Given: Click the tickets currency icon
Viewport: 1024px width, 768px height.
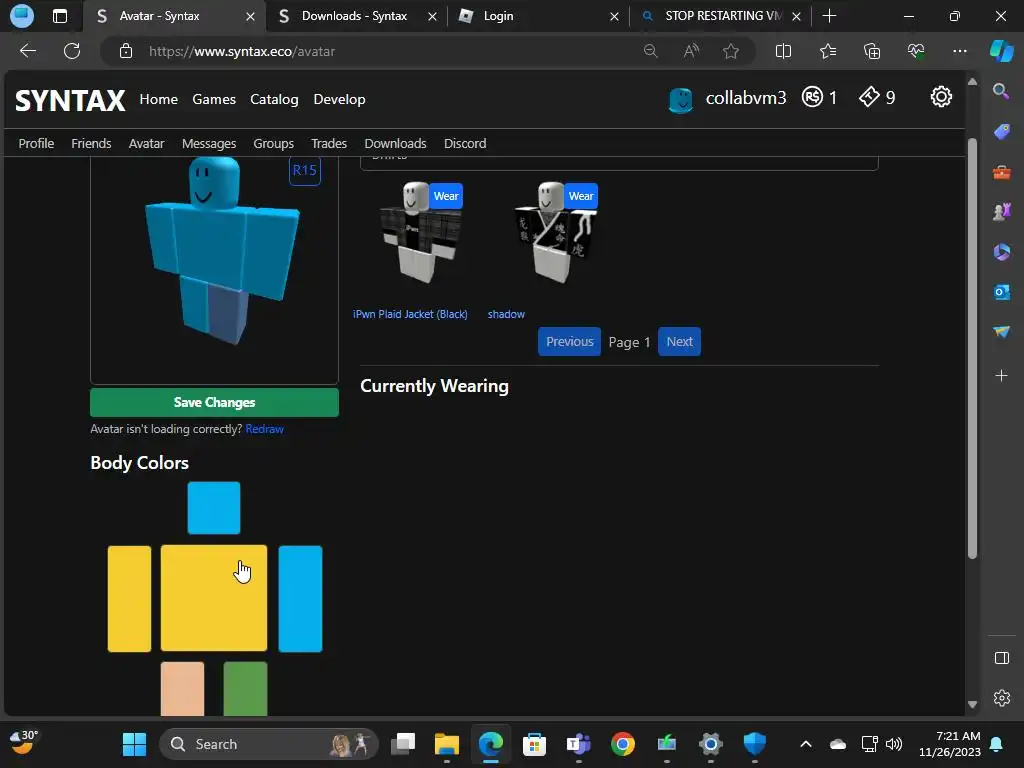Looking at the screenshot, I should [x=869, y=97].
